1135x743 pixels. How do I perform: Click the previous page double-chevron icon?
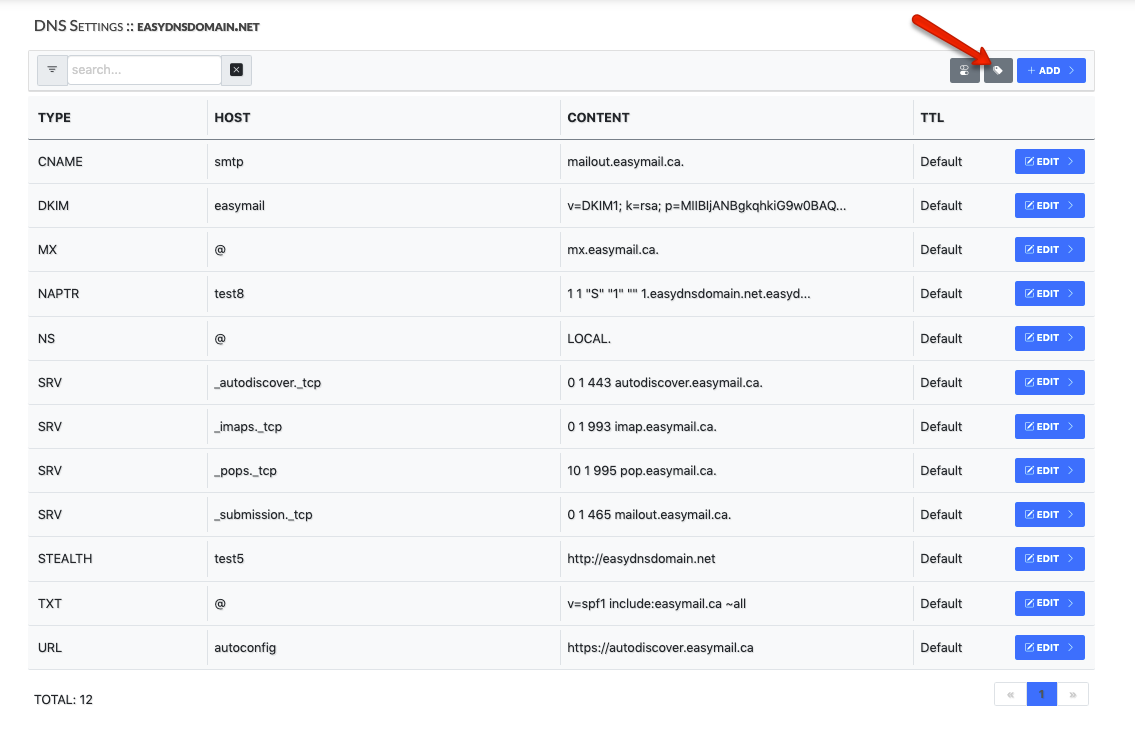point(1010,694)
